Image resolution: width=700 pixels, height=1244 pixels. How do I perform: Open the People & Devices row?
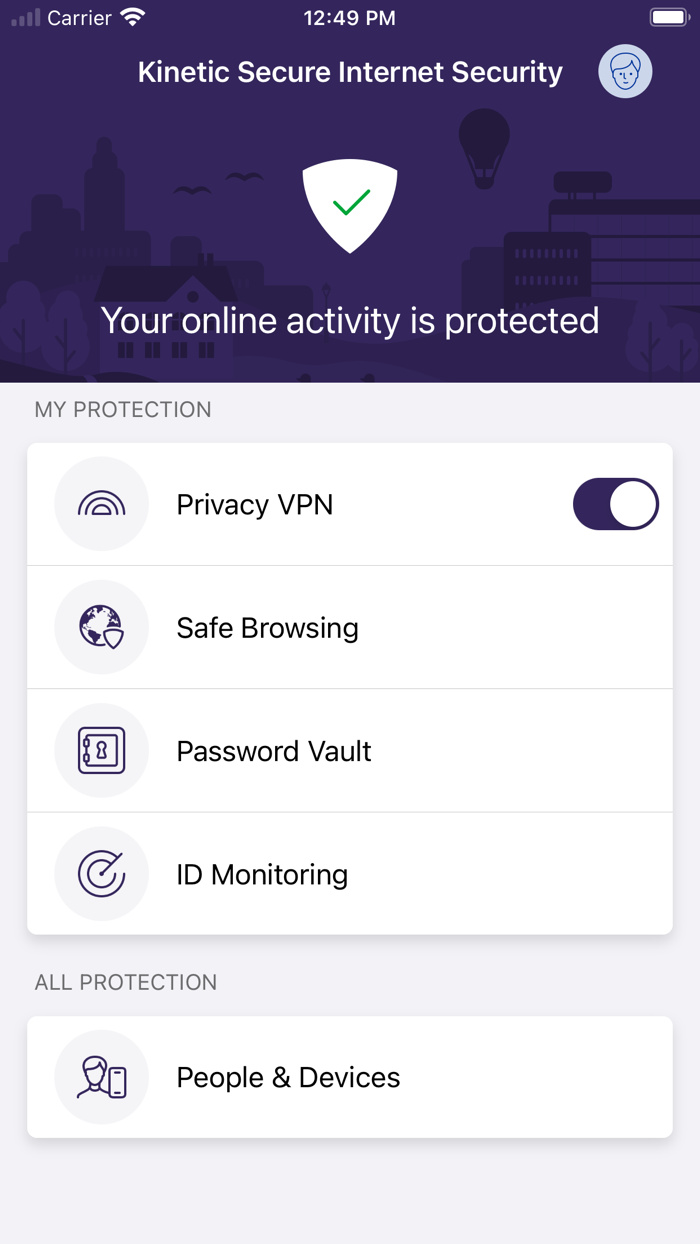350,1077
